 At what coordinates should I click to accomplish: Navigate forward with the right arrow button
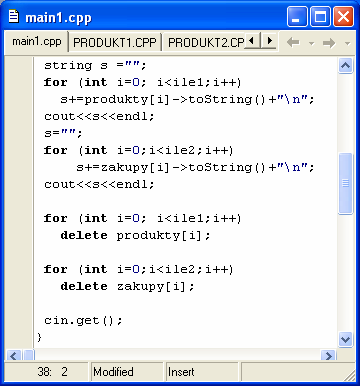pyautogui.click(x=329, y=43)
